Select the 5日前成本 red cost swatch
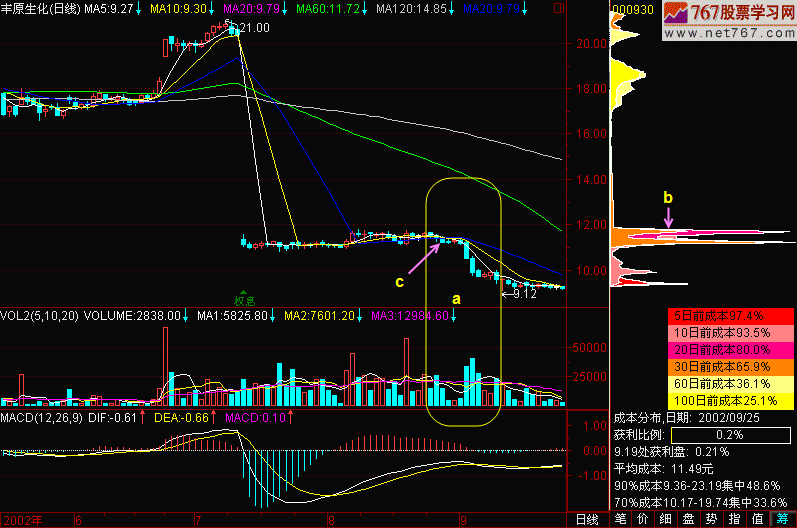Screen dimensions: 797x528 click(x=729, y=316)
